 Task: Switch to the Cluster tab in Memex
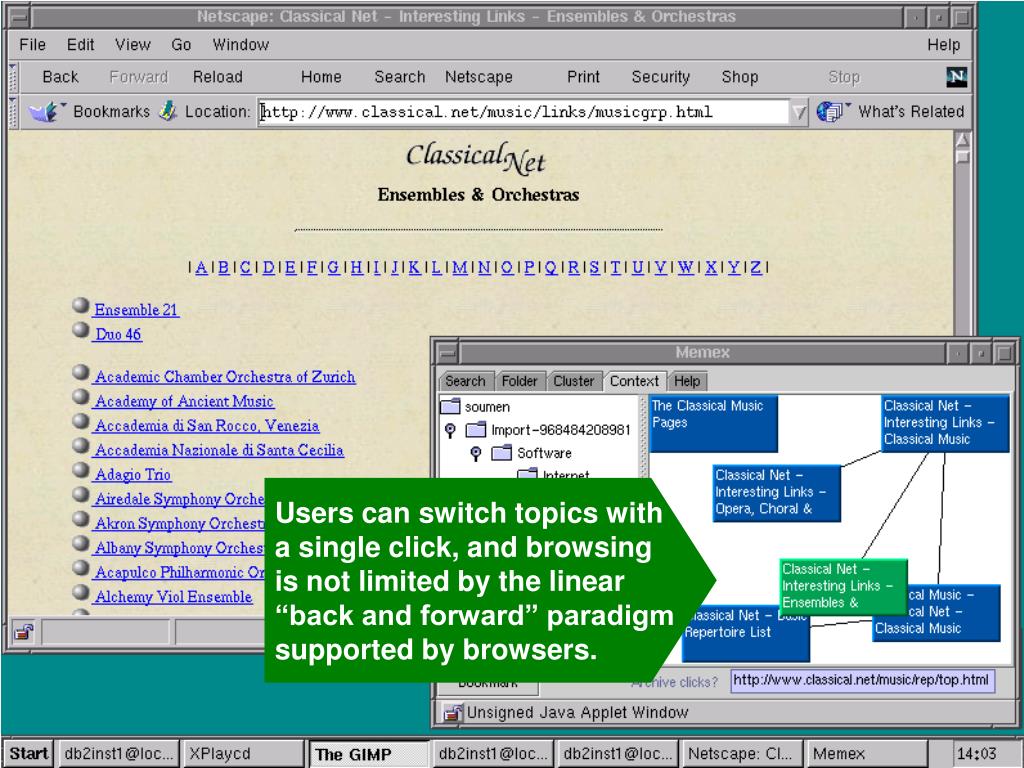(573, 381)
